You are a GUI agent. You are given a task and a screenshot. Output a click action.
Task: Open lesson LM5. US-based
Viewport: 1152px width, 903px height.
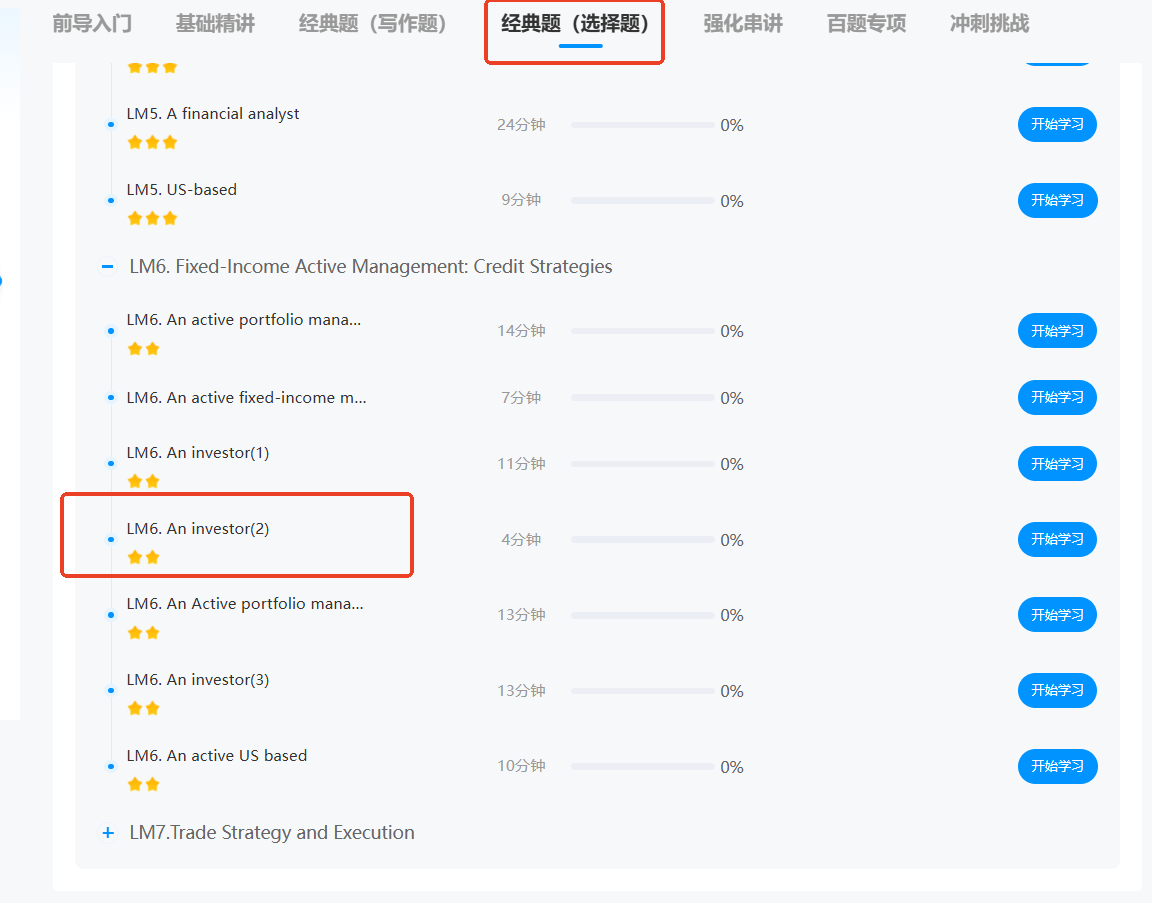tap(181, 190)
